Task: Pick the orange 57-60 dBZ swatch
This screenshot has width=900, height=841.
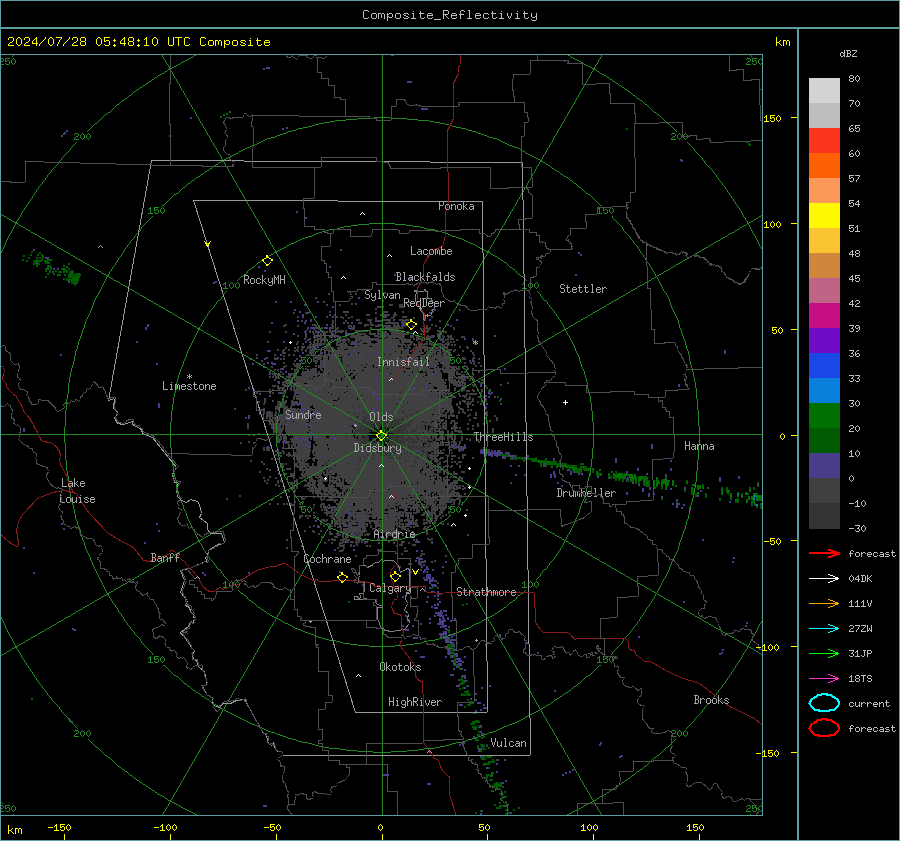Action: (824, 166)
